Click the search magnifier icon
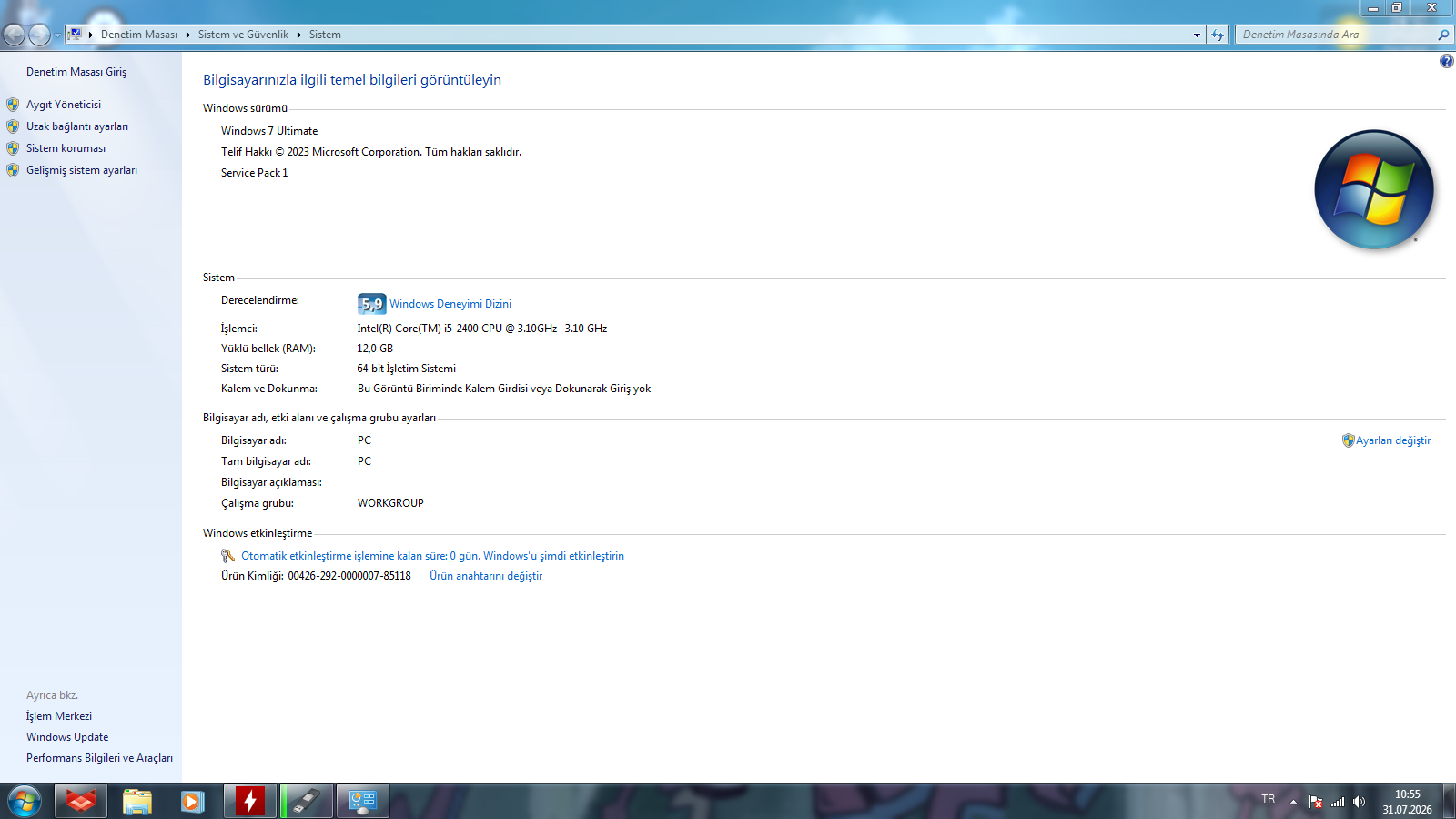Viewport: 1456px width, 819px height. [1443, 35]
